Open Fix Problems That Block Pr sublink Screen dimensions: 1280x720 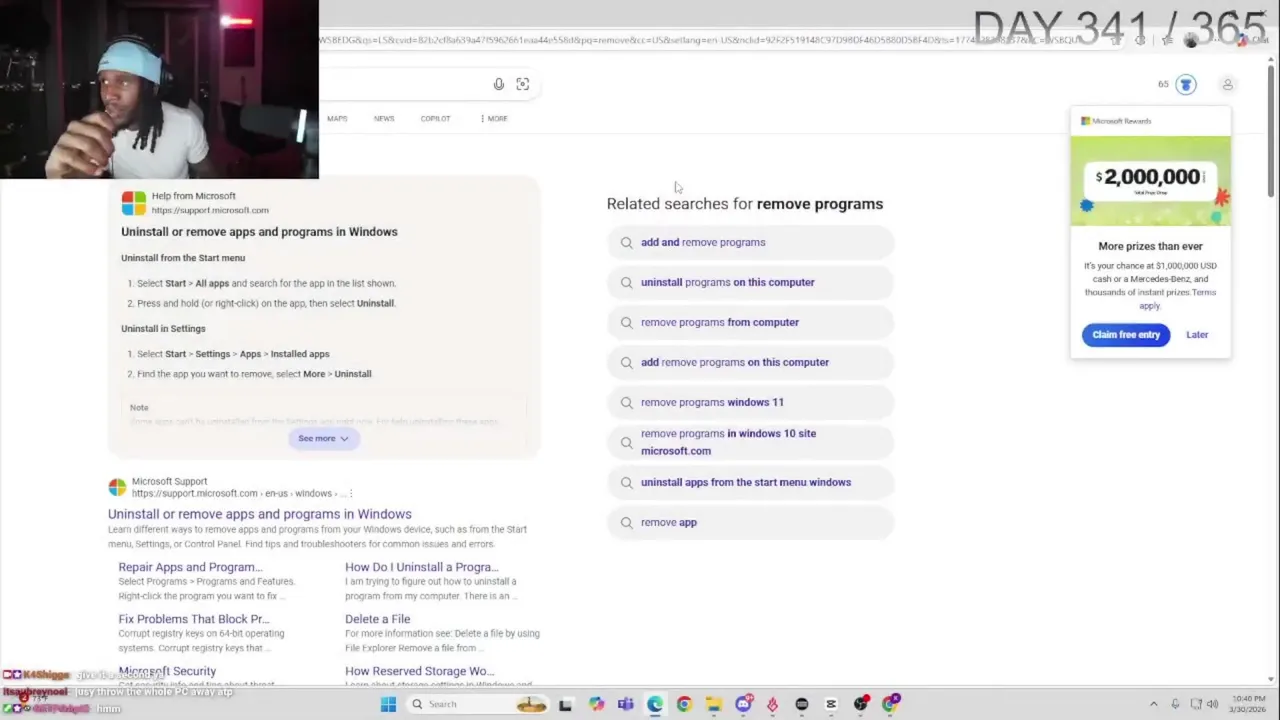194,619
